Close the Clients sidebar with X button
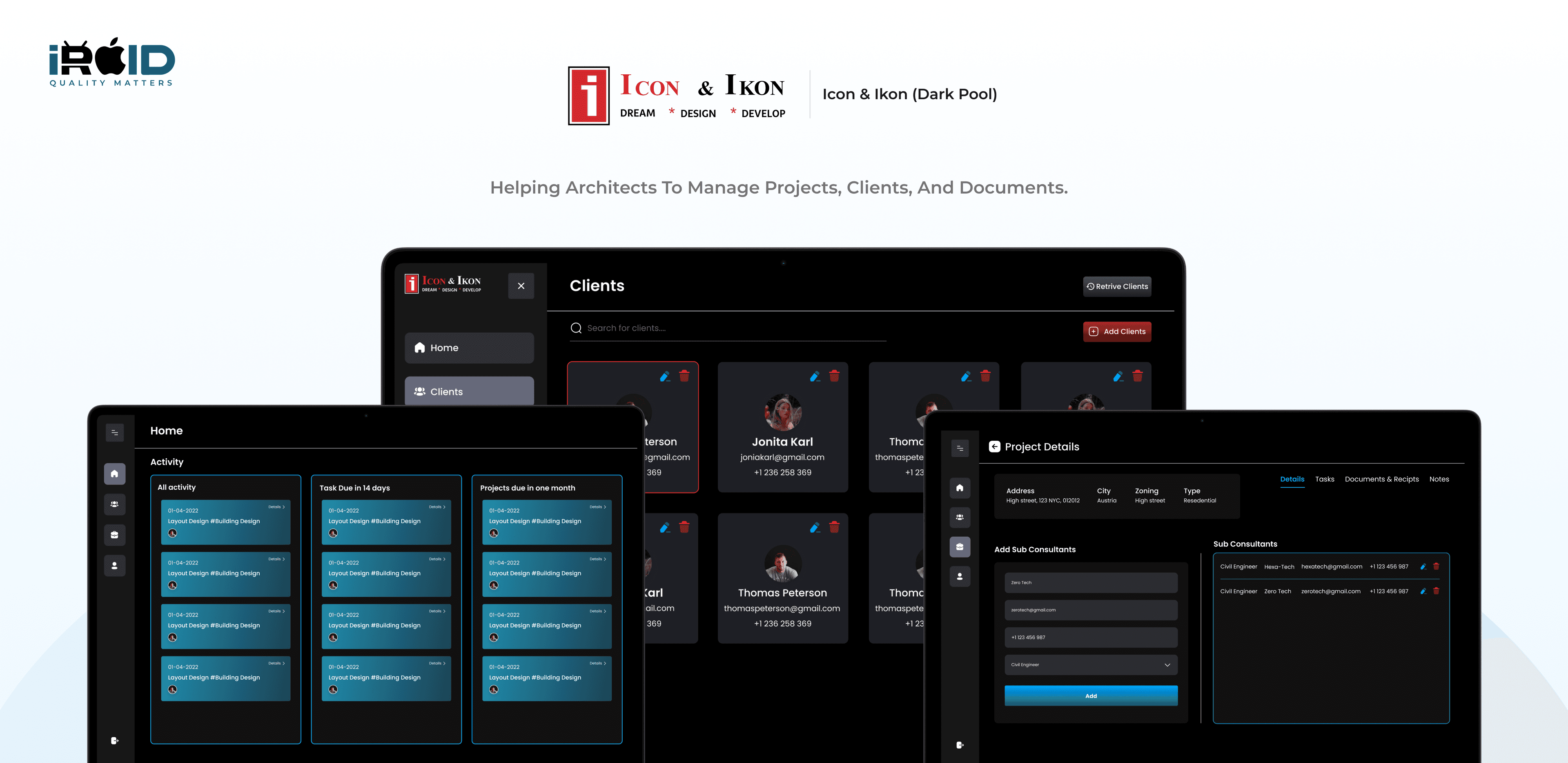Image resolution: width=1568 pixels, height=763 pixels. tap(521, 286)
